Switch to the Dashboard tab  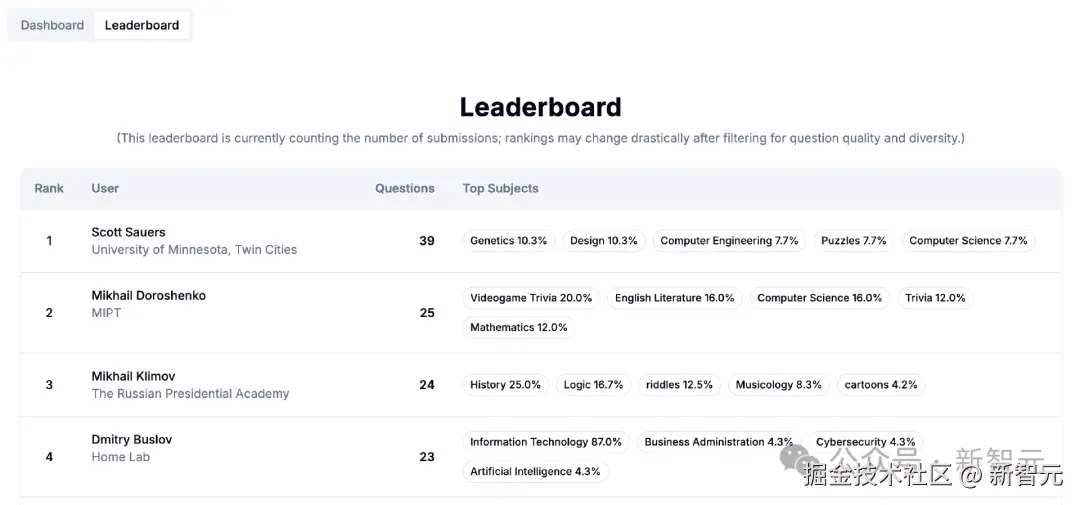pyautogui.click(x=52, y=25)
